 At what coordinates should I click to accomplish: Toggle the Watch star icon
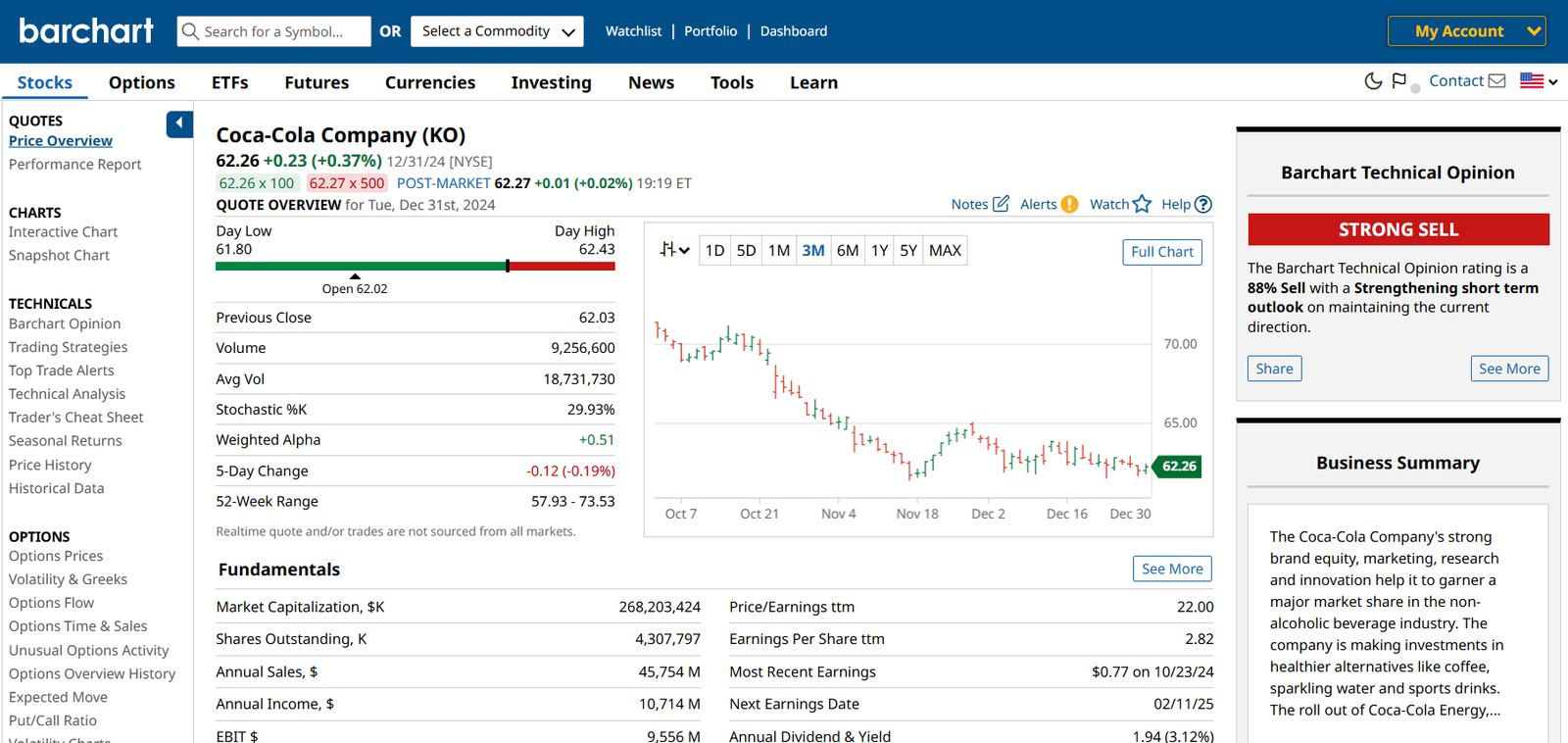tap(1142, 204)
